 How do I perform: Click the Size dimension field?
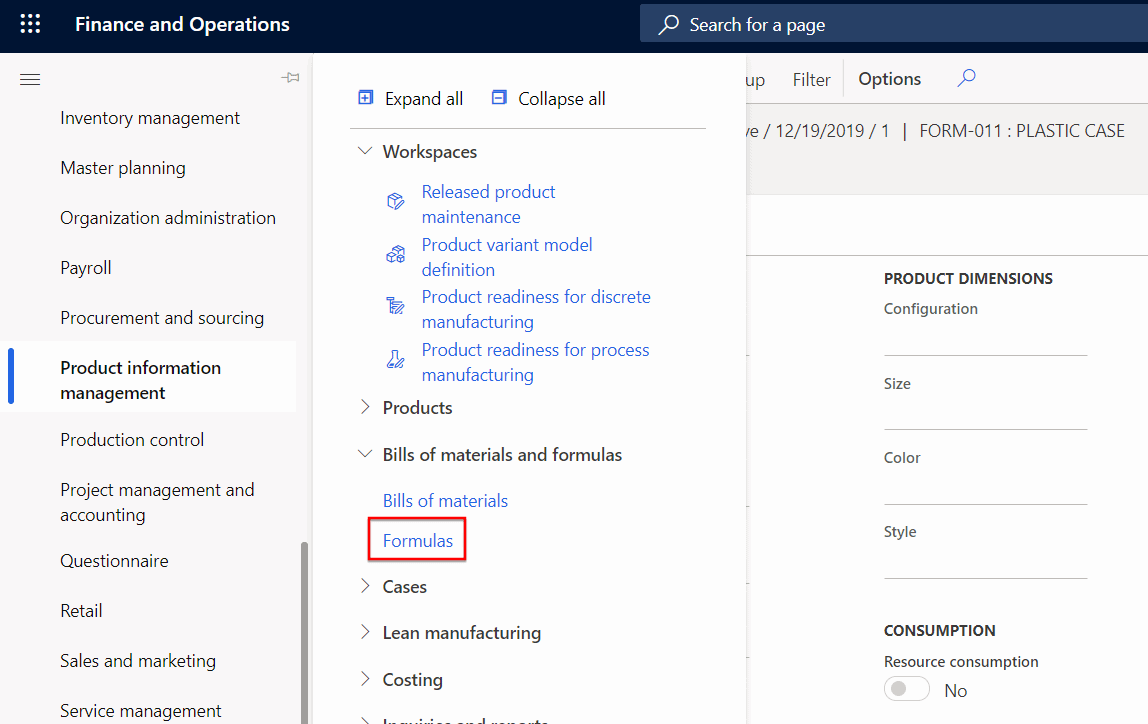pos(985,414)
